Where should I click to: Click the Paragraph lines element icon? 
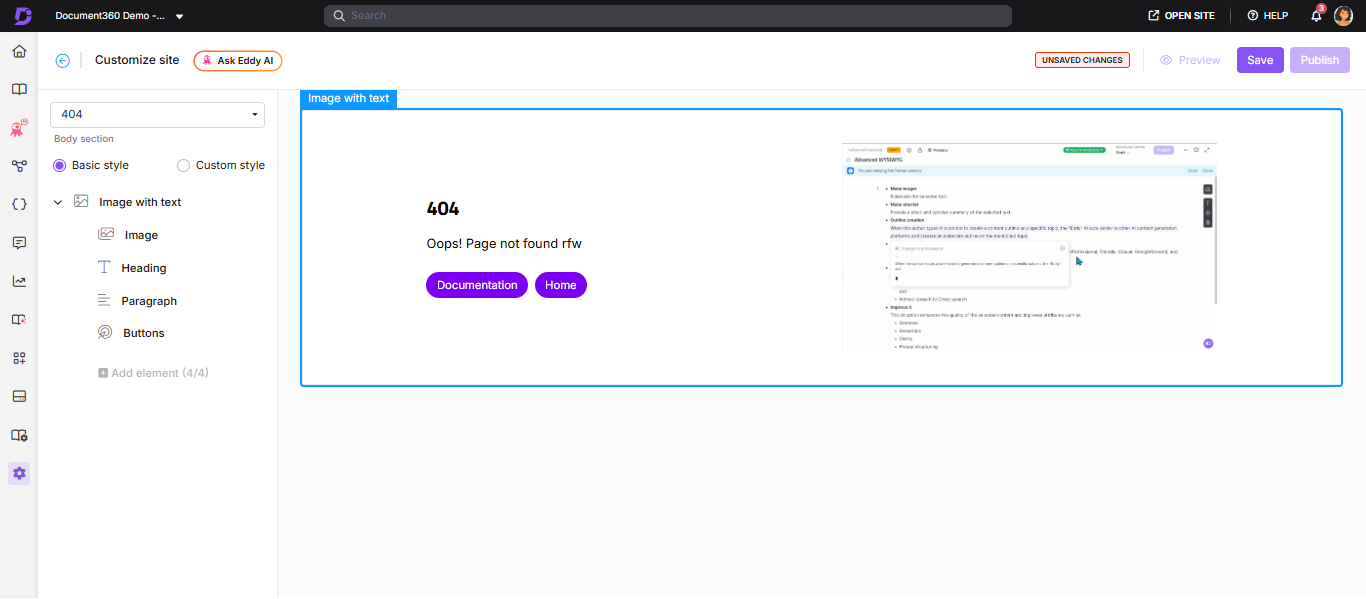pos(104,300)
